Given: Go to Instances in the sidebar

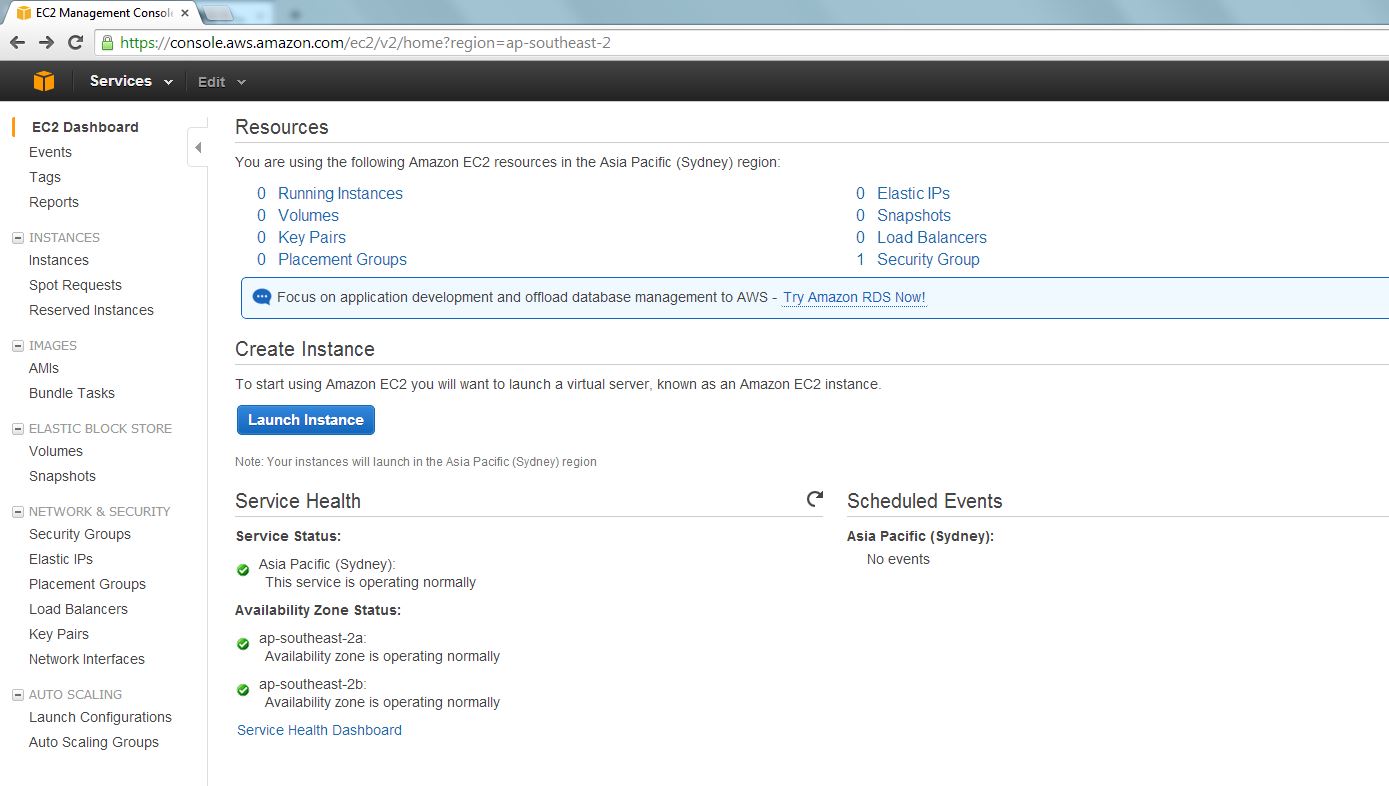Looking at the screenshot, I should [59, 260].
